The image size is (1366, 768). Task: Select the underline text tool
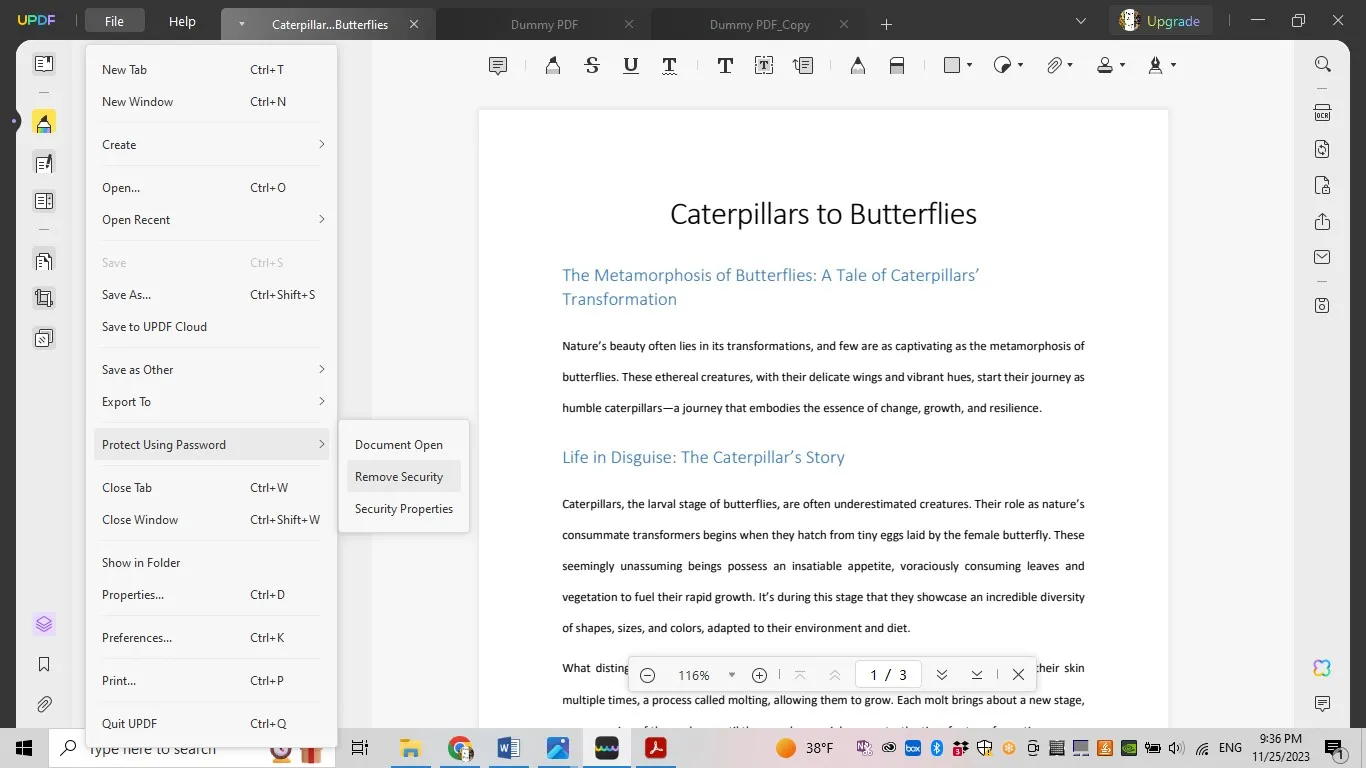[631, 66]
